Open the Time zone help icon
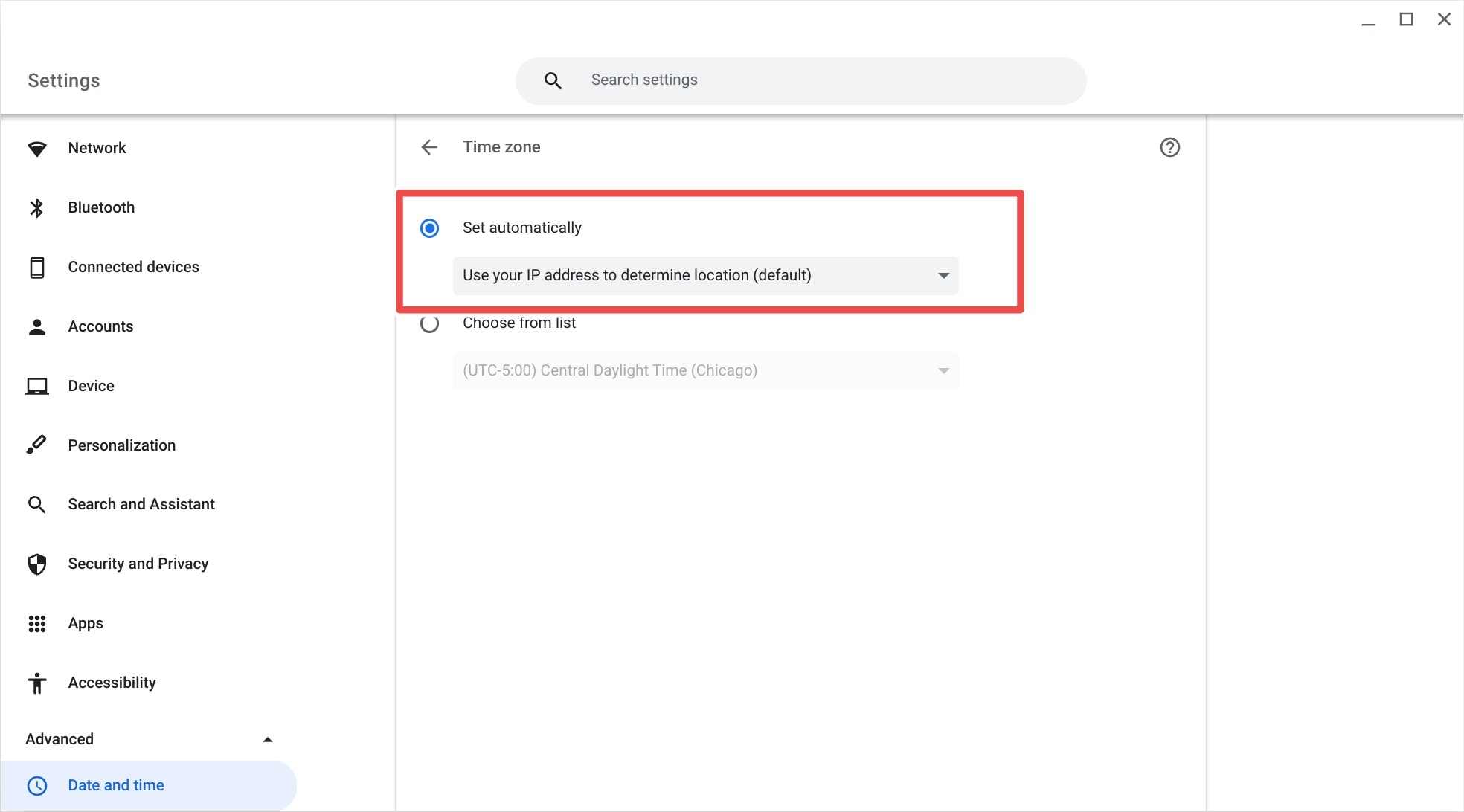Screen dimensions: 1464x812 click(1169, 147)
